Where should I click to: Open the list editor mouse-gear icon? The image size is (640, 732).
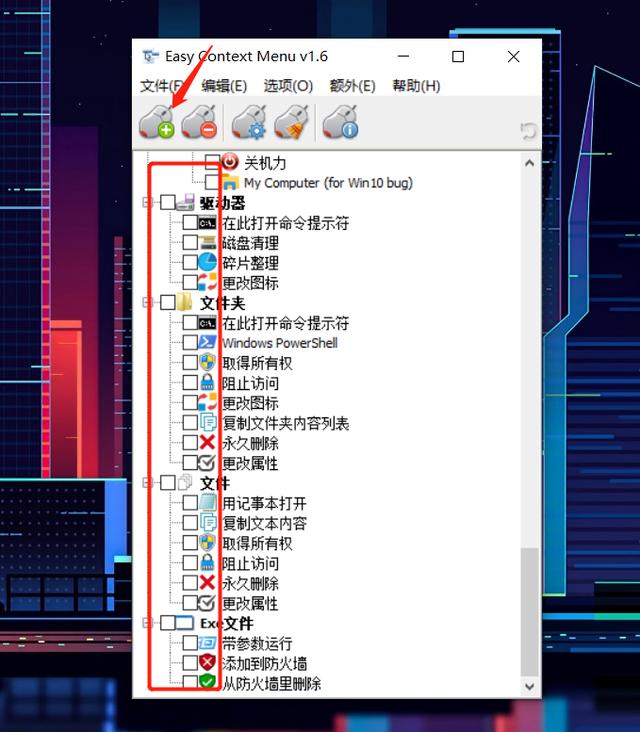[249, 122]
